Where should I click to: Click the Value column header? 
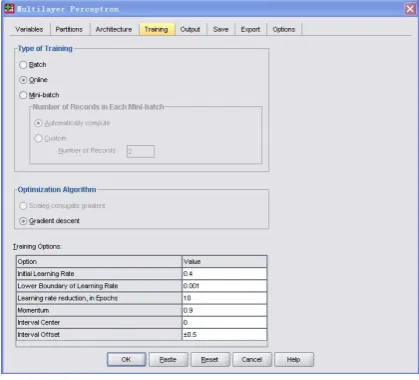(224, 262)
